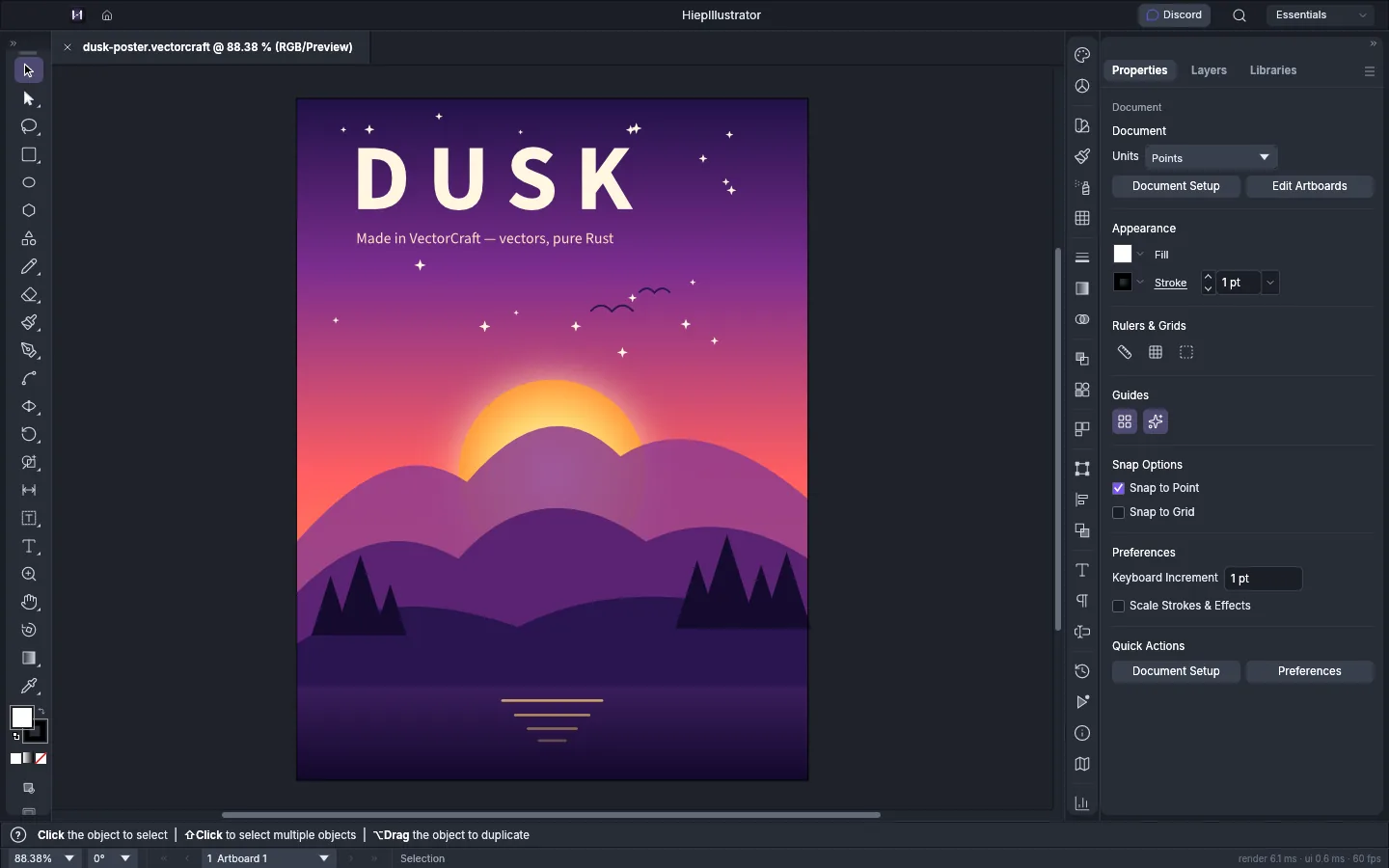Screen dimensions: 1389x868
Task: Enable Scale Strokes & Effects checkbox
Action: tap(1119, 607)
